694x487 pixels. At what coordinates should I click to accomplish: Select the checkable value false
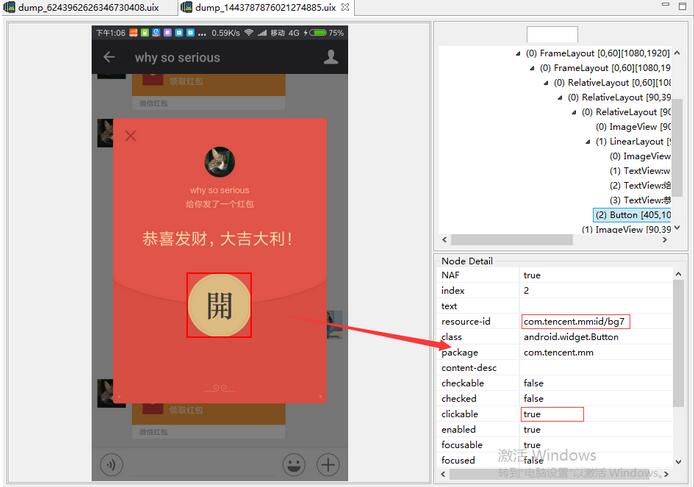pyautogui.click(x=533, y=383)
